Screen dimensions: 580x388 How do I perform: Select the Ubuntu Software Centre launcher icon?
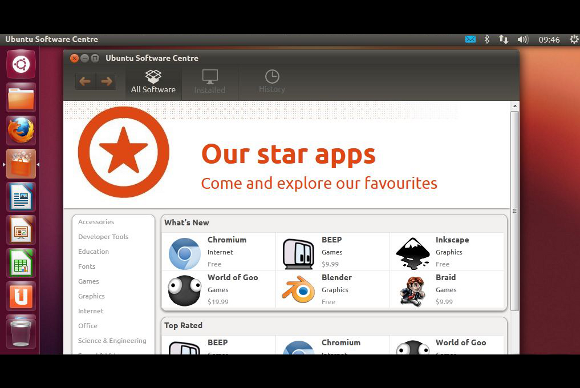pos(21,163)
